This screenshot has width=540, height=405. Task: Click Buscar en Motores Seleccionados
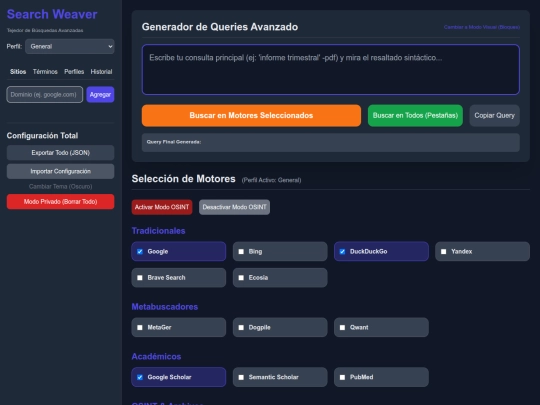pyautogui.click(x=251, y=115)
